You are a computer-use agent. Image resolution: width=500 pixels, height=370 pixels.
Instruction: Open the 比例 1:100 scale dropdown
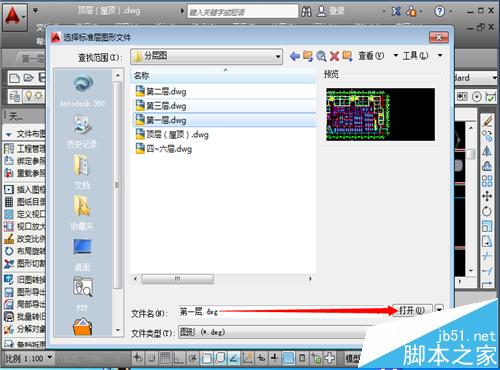pyautogui.click(x=50, y=358)
